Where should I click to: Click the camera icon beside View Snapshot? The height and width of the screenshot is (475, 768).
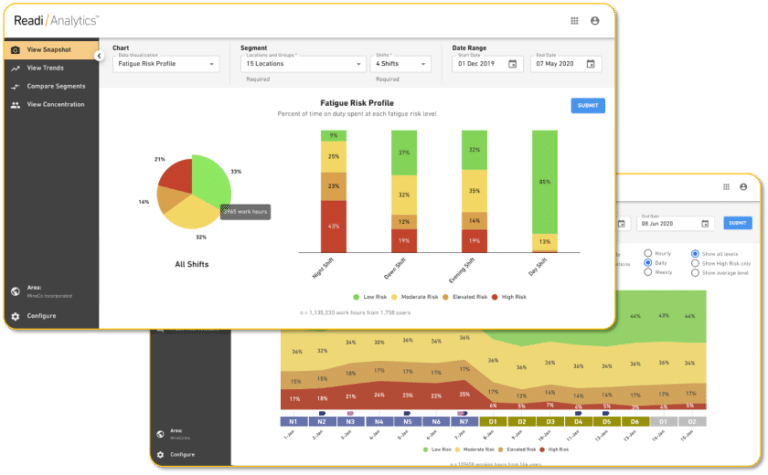[16, 50]
